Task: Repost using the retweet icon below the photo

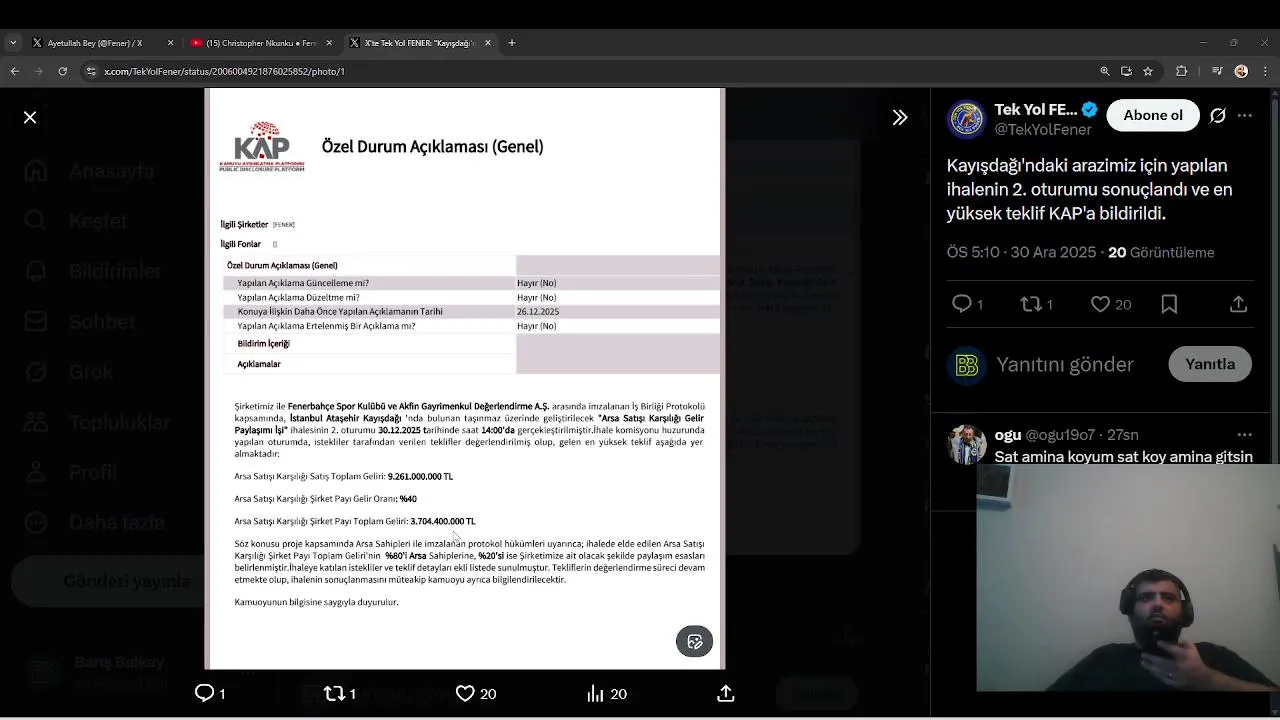Action: pos(334,693)
